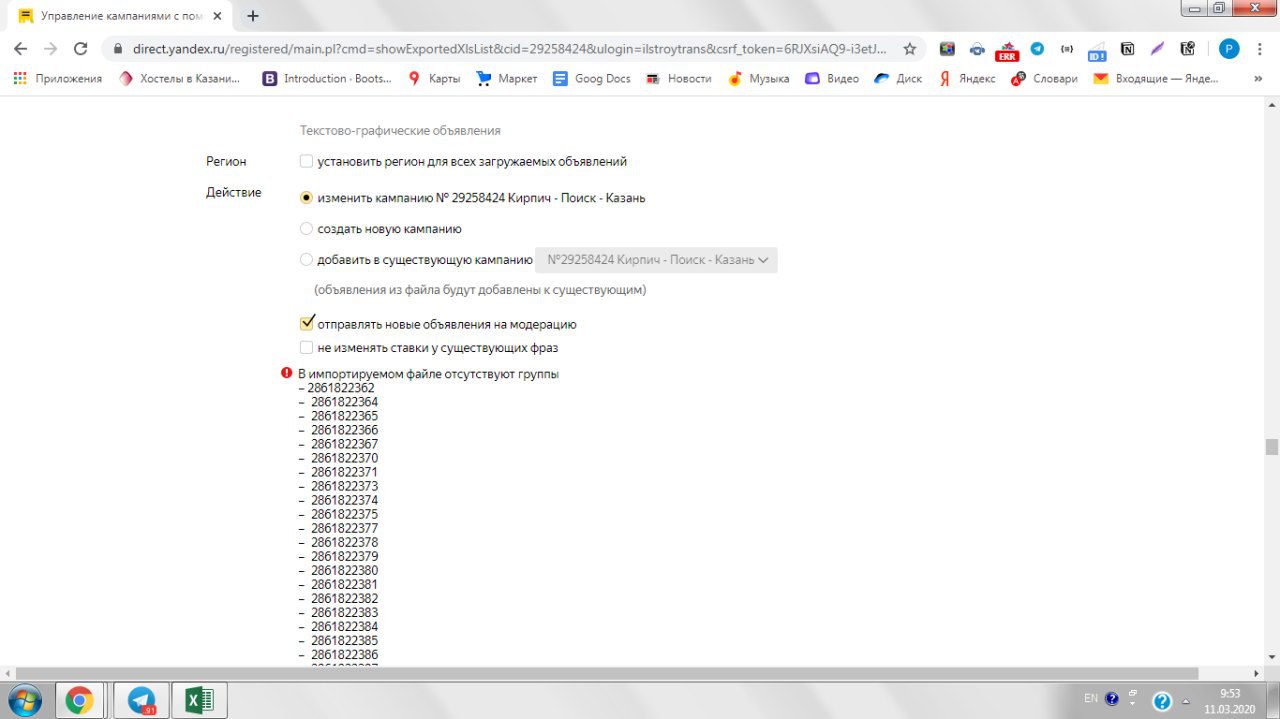
Task: Open the Диск bookmark
Action: [x=898, y=78]
